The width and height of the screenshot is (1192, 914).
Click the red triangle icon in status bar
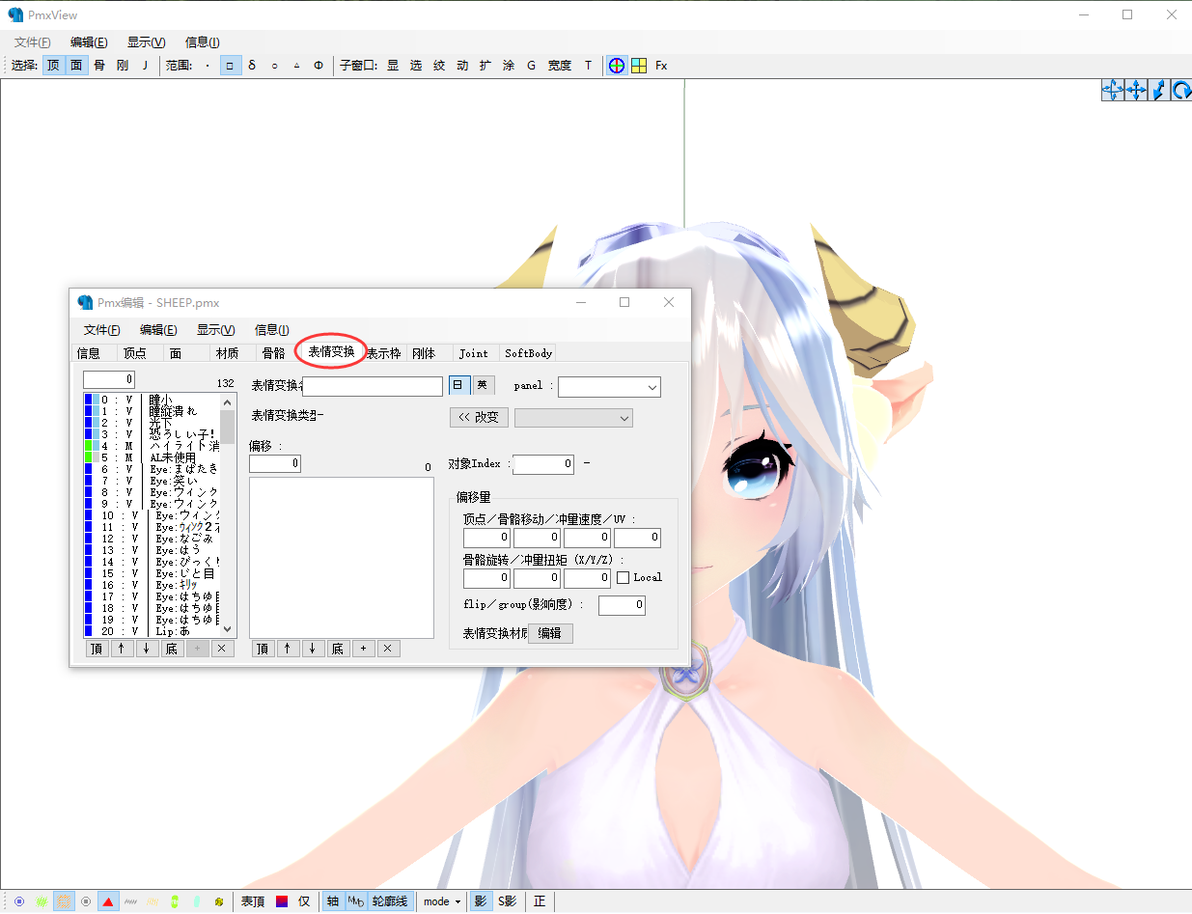coord(108,902)
